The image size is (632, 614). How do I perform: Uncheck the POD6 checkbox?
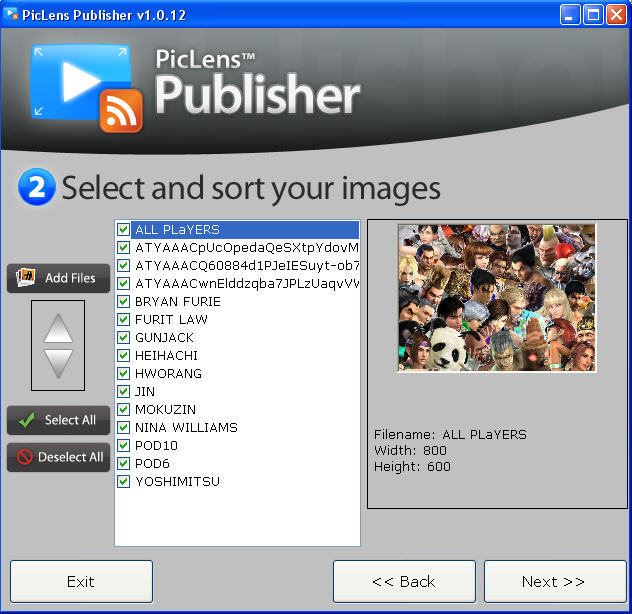(x=123, y=463)
